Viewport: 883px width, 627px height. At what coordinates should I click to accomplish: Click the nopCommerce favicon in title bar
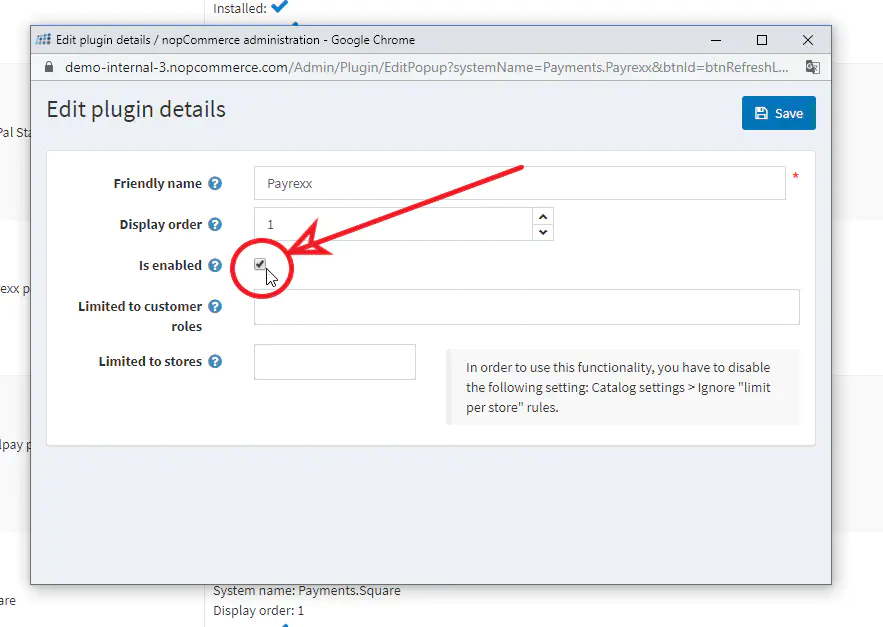click(x=43, y=40)
